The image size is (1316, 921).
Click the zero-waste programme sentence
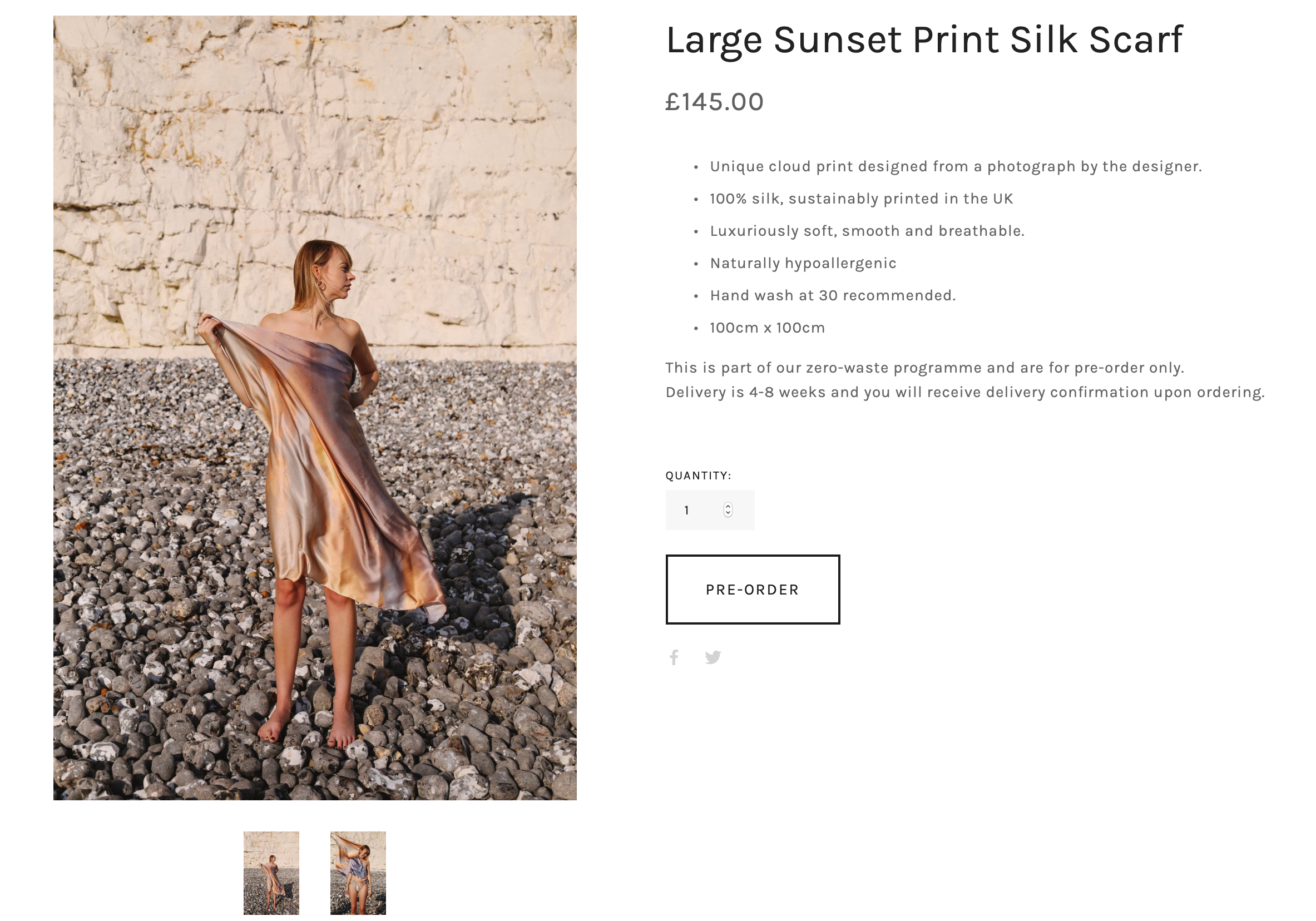tap(924, 368)
